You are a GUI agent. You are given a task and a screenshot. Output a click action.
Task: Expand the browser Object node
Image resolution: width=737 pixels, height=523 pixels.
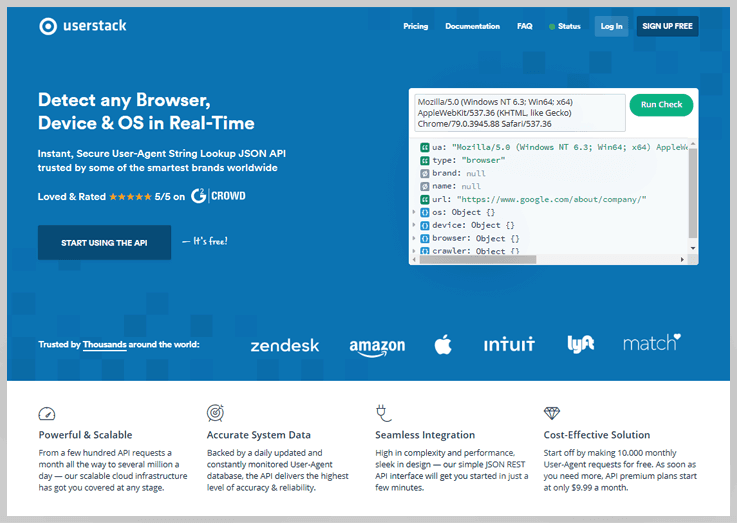pyautogui.click(x=414, y=238)
